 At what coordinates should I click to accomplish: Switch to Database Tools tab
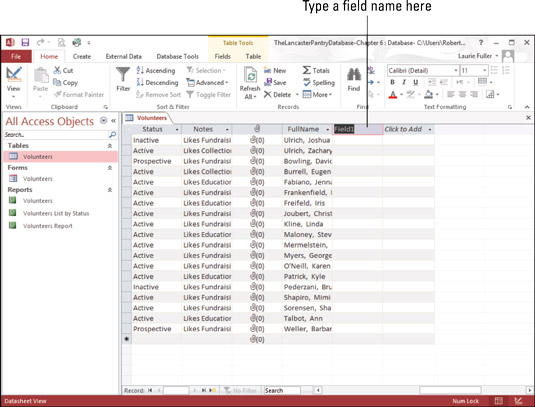point(177,56)
